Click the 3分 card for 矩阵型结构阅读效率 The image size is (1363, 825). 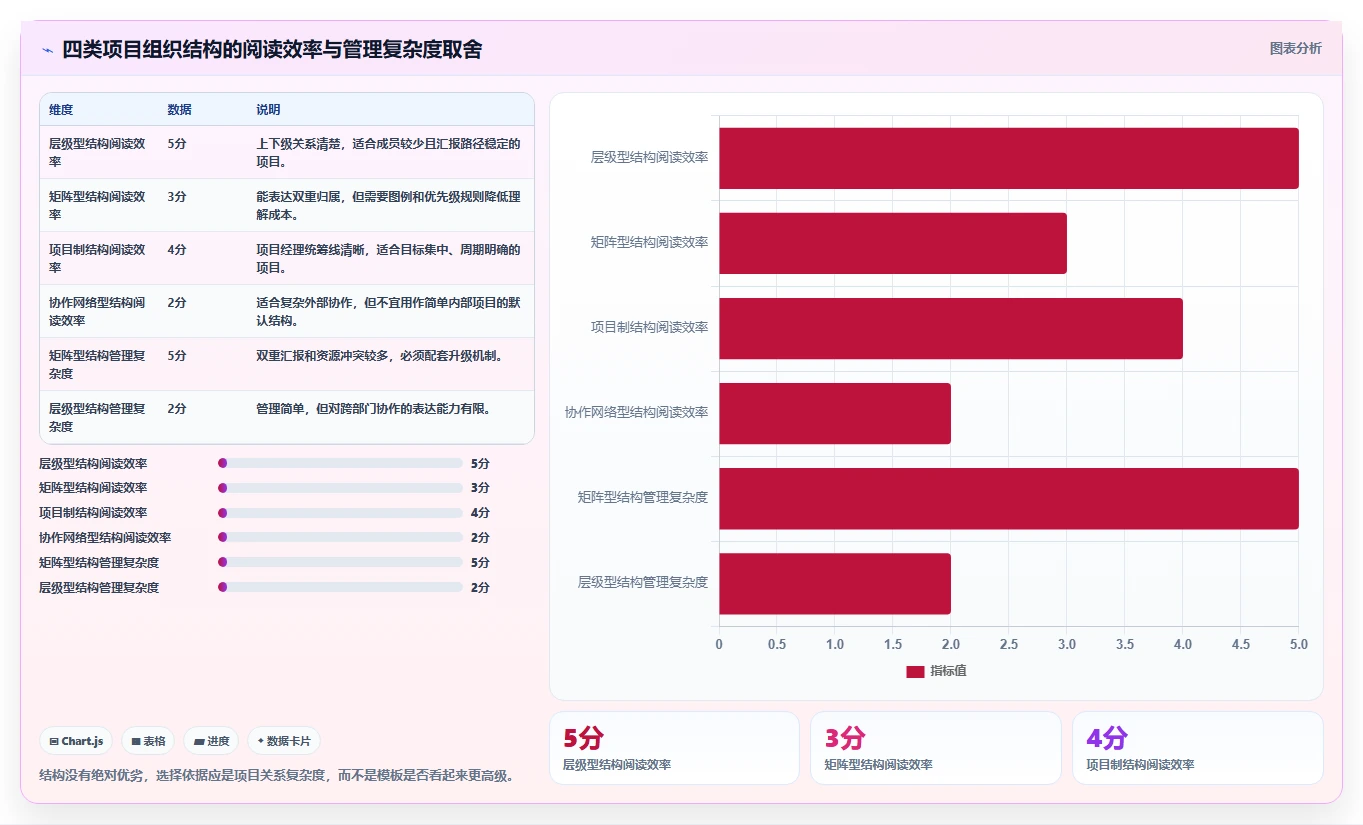tap(935, 748)
